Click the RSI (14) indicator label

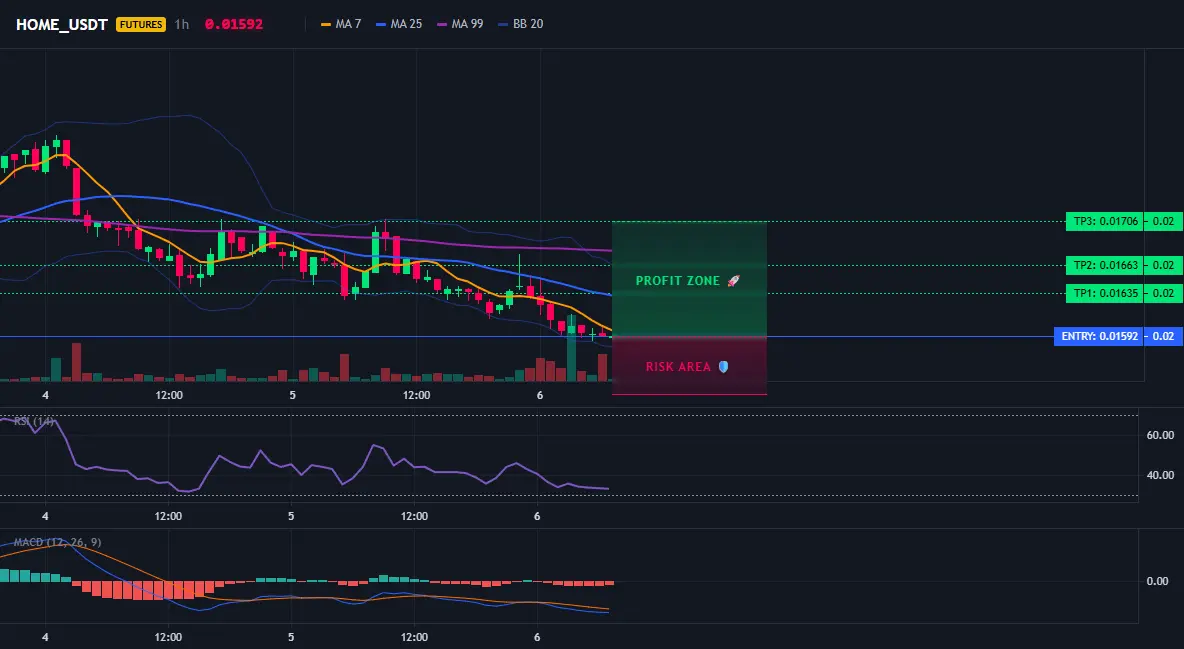tap(34, 421)
